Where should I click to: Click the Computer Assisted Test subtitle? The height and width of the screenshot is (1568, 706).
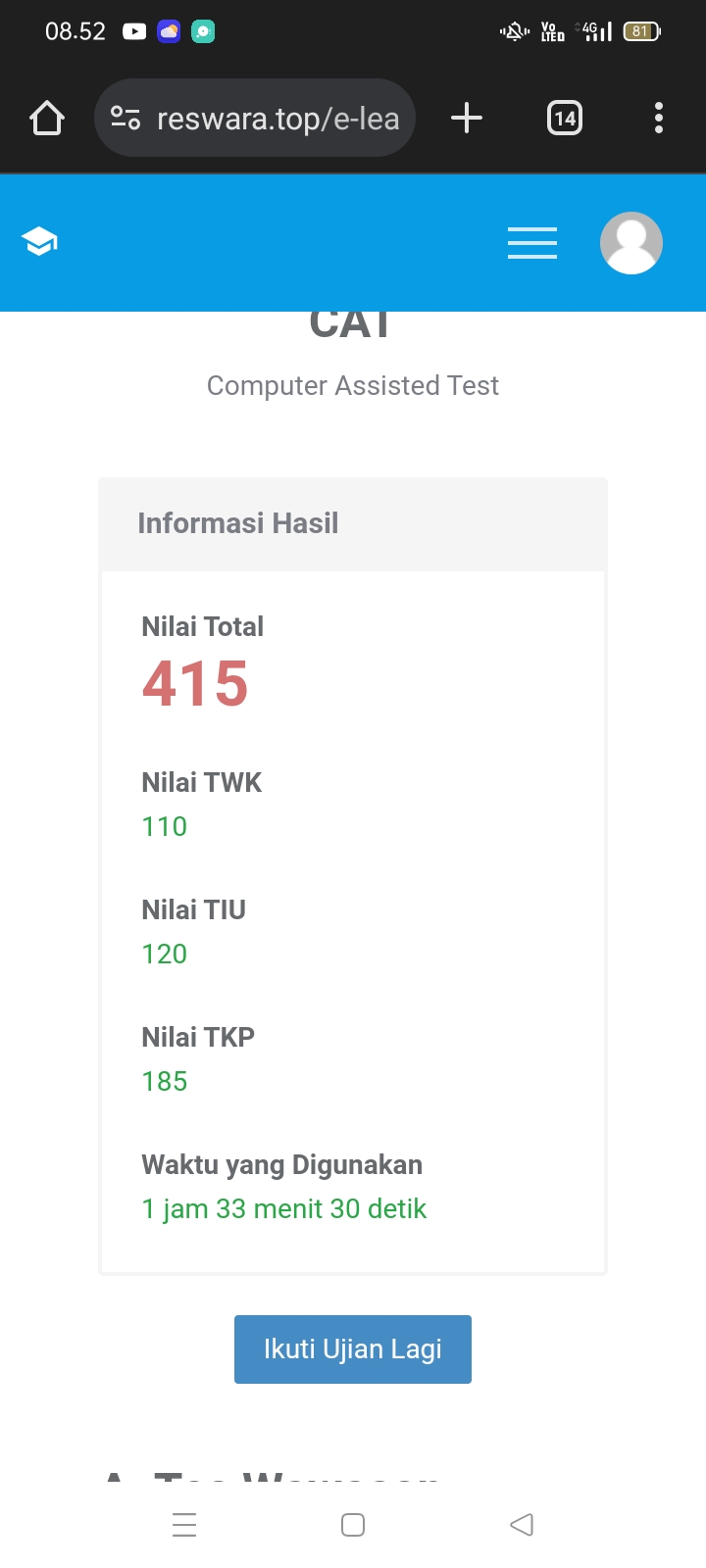[353, 386]
